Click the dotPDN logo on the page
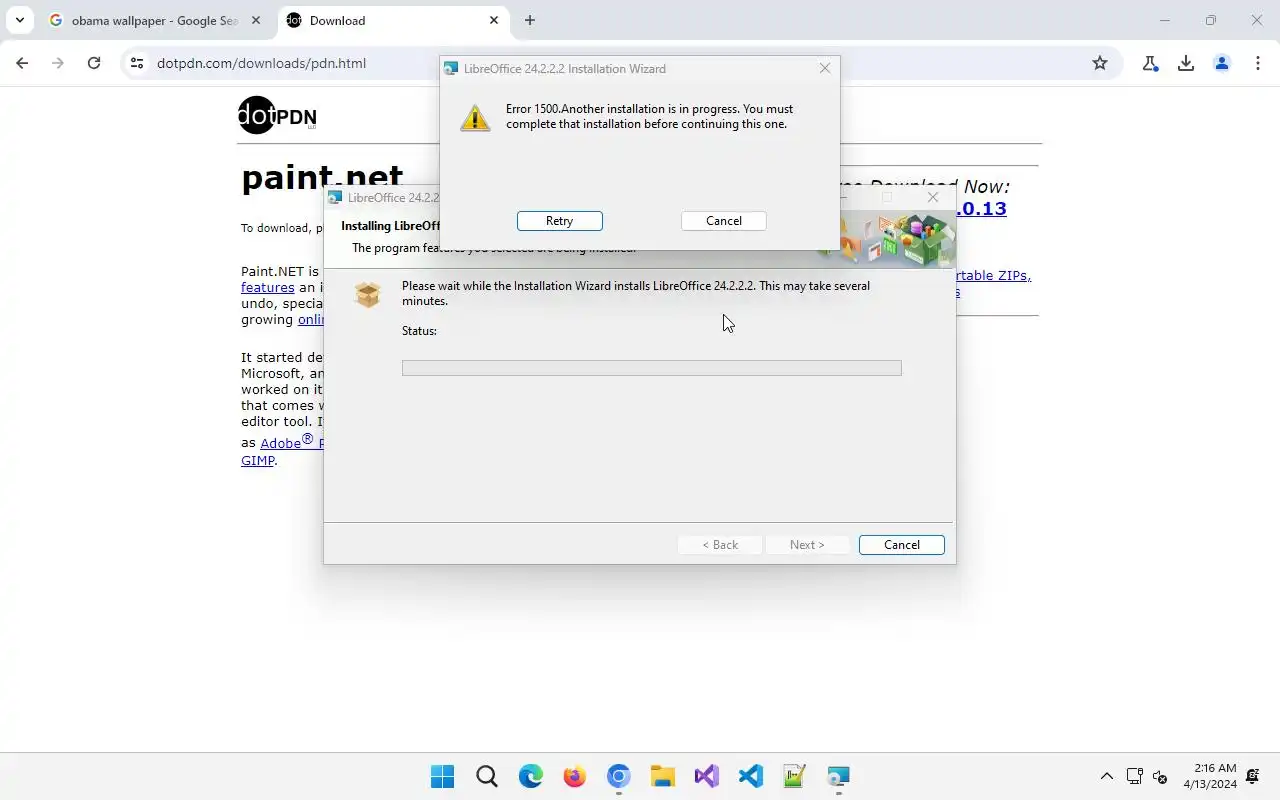Image resolution: width=1280 pixels, height=800 pixels. [277, 115]
